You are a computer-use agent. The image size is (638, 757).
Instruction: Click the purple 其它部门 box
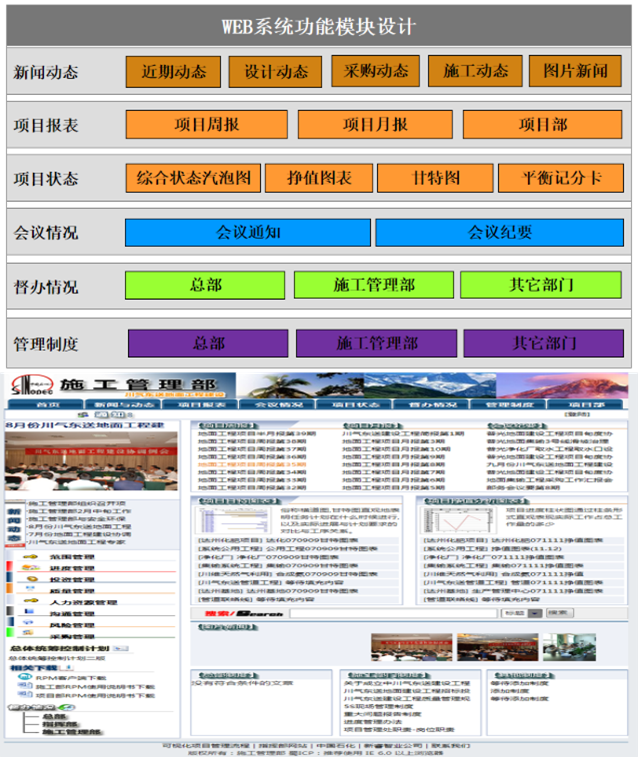(x=543, y=343)
